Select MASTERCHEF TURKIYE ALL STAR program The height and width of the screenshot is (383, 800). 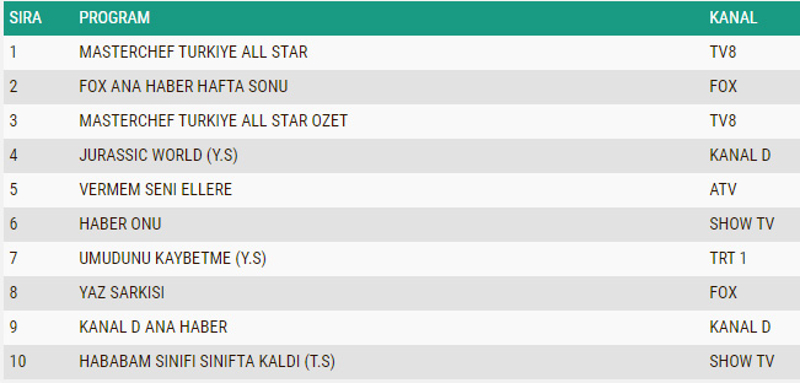tap(193, 52)
